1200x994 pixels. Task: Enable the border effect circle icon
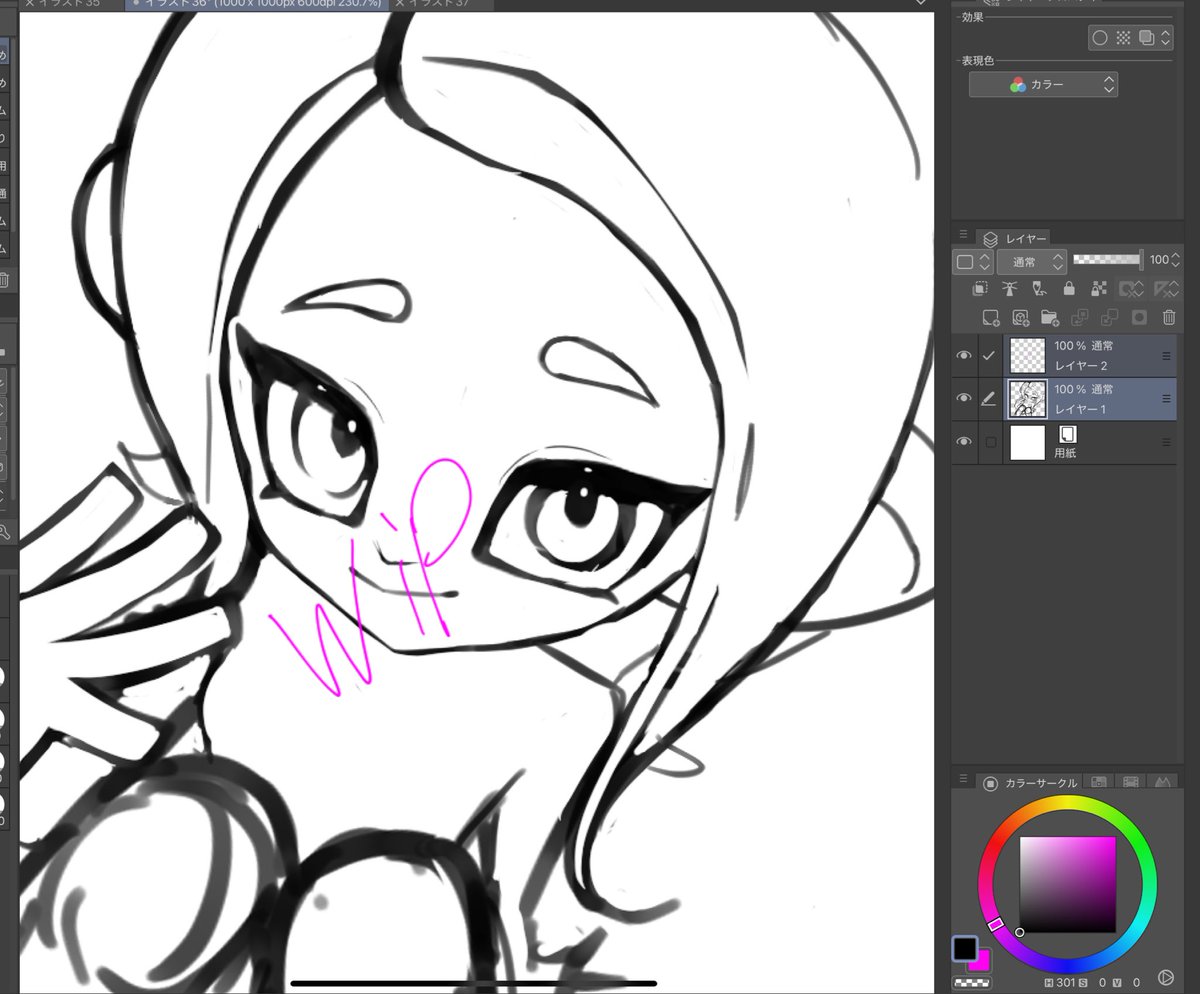pos(1099,38)
